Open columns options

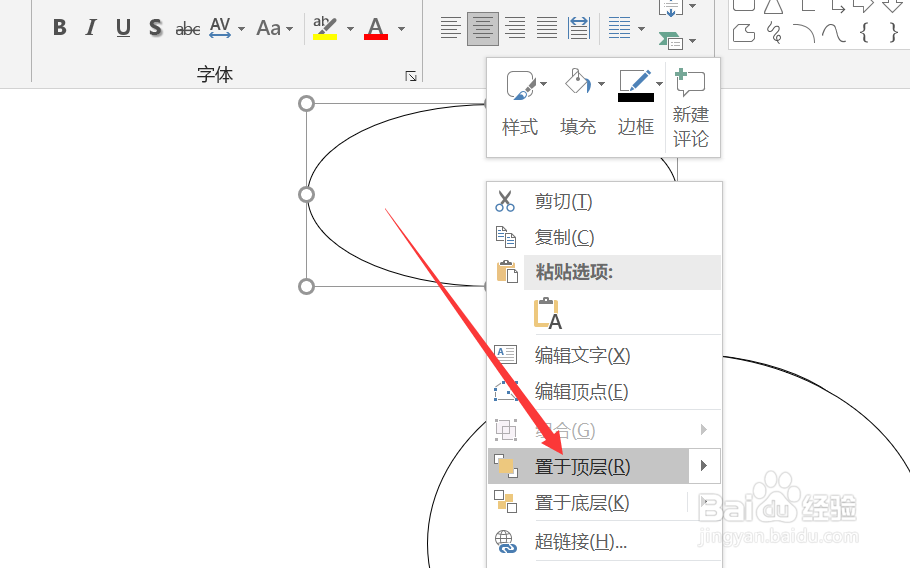[619, 27]
